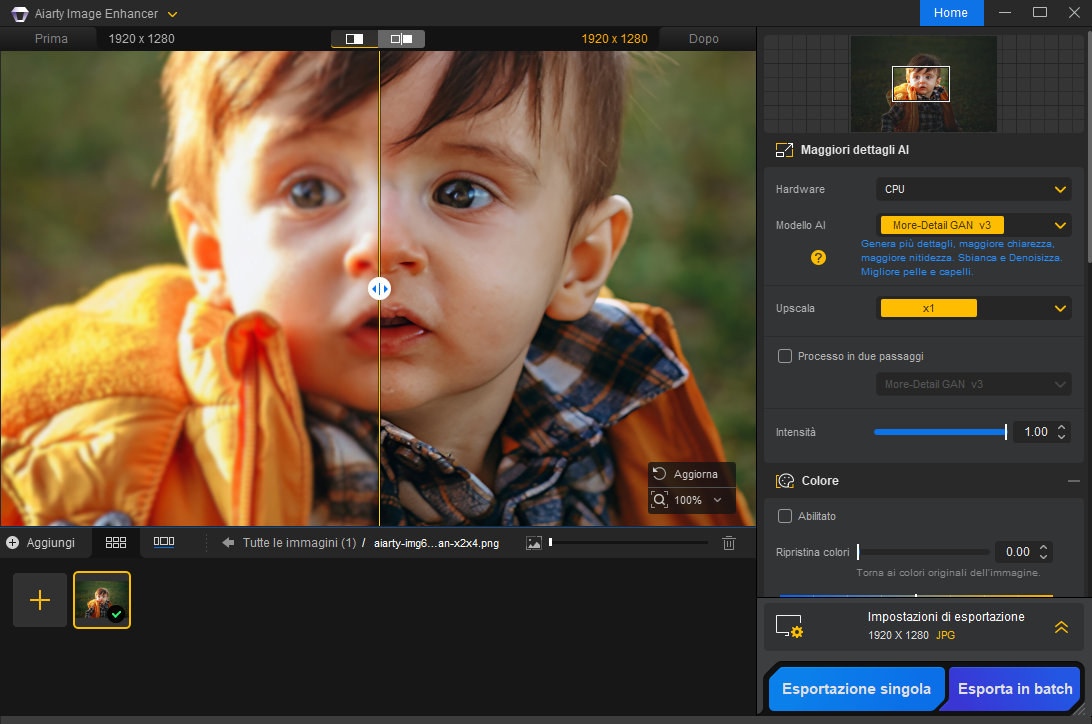Open the 100% zoom level dropdown
The image size is (1092, 724).
click(717, 500)
